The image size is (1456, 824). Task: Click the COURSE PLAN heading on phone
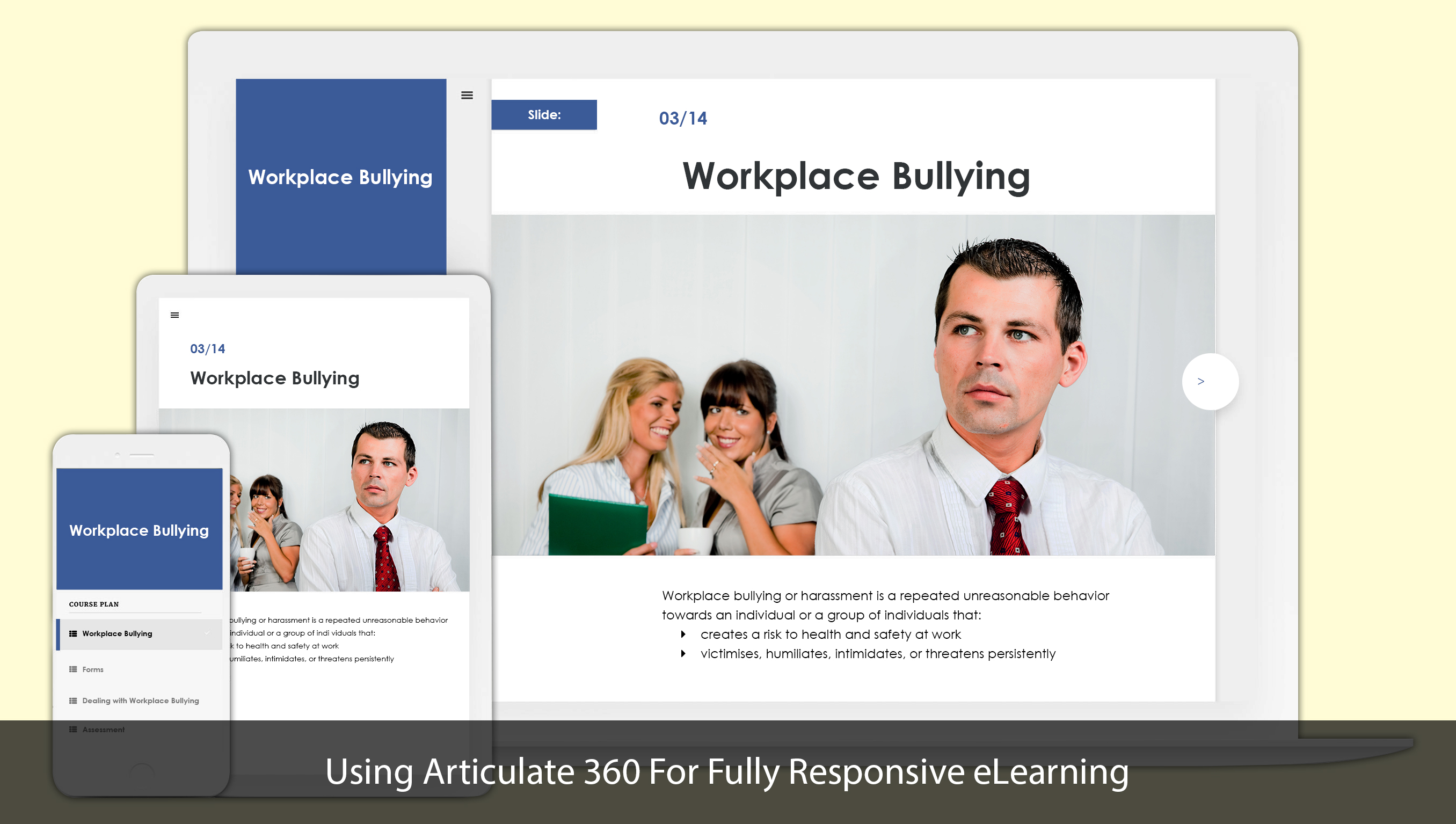(94, 604)
